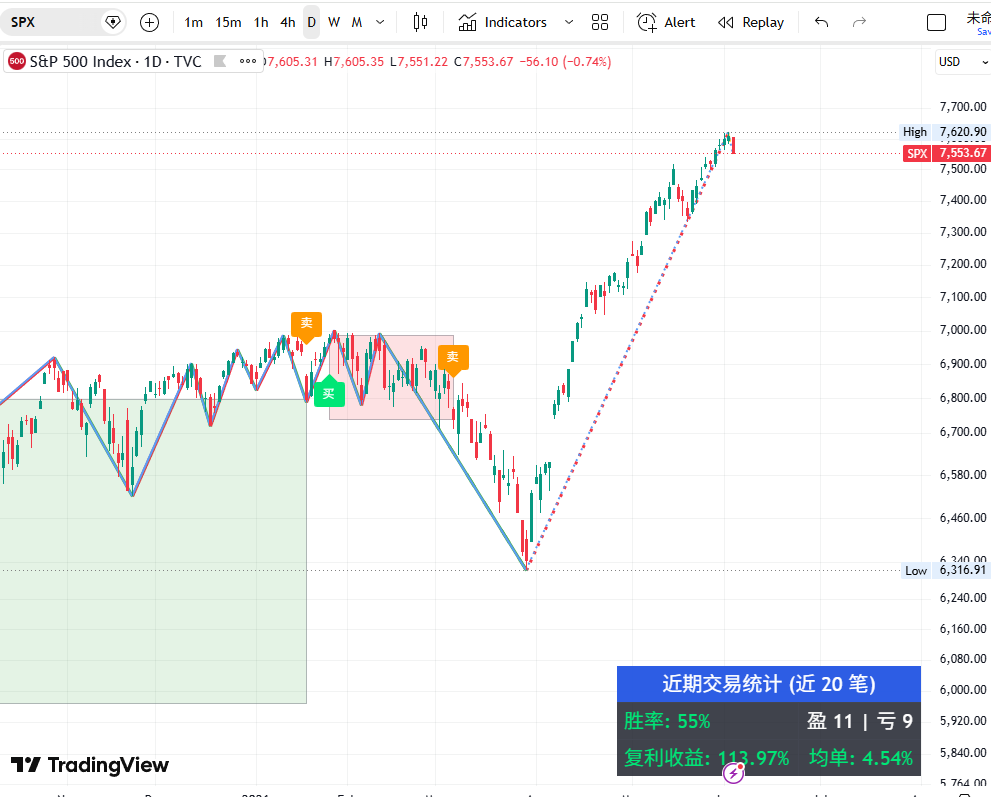The height and width of the screenshot is (797, 991).
Task: Click the High 7,620.90 price label
Action: coord(944,131)
